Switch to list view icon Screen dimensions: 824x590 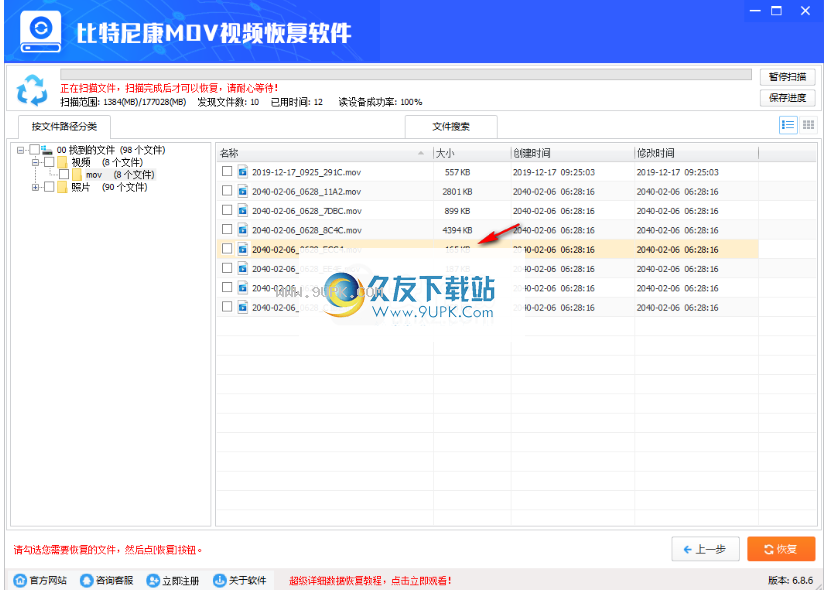pos(788,125)
